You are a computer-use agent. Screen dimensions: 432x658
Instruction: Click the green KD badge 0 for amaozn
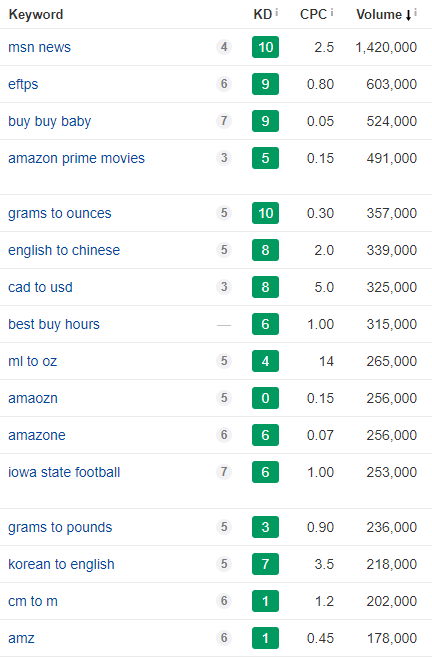tap(265, 398)
